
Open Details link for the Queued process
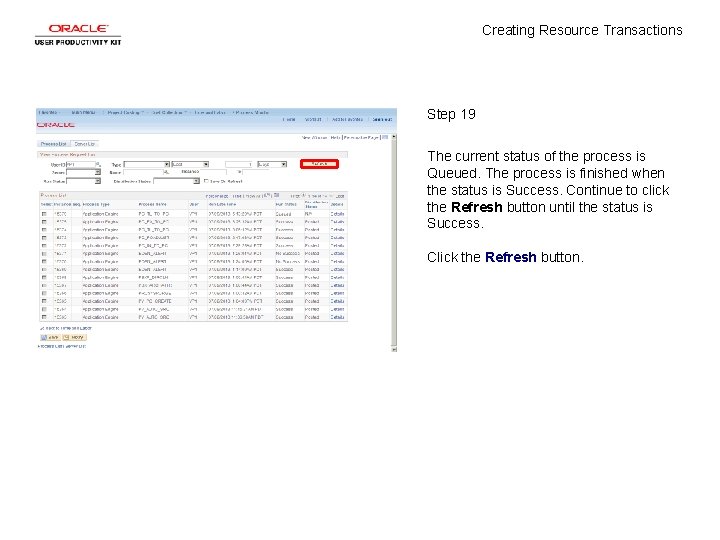click(337, 214)
